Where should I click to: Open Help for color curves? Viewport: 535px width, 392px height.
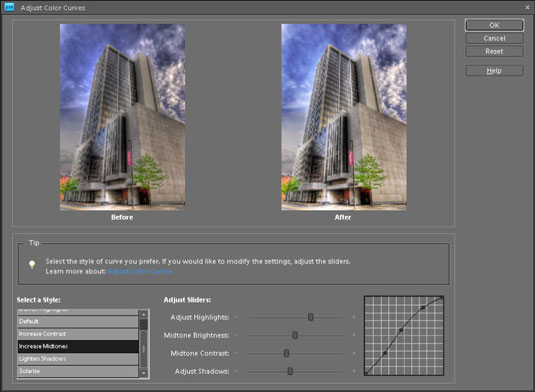coord(494,71)
